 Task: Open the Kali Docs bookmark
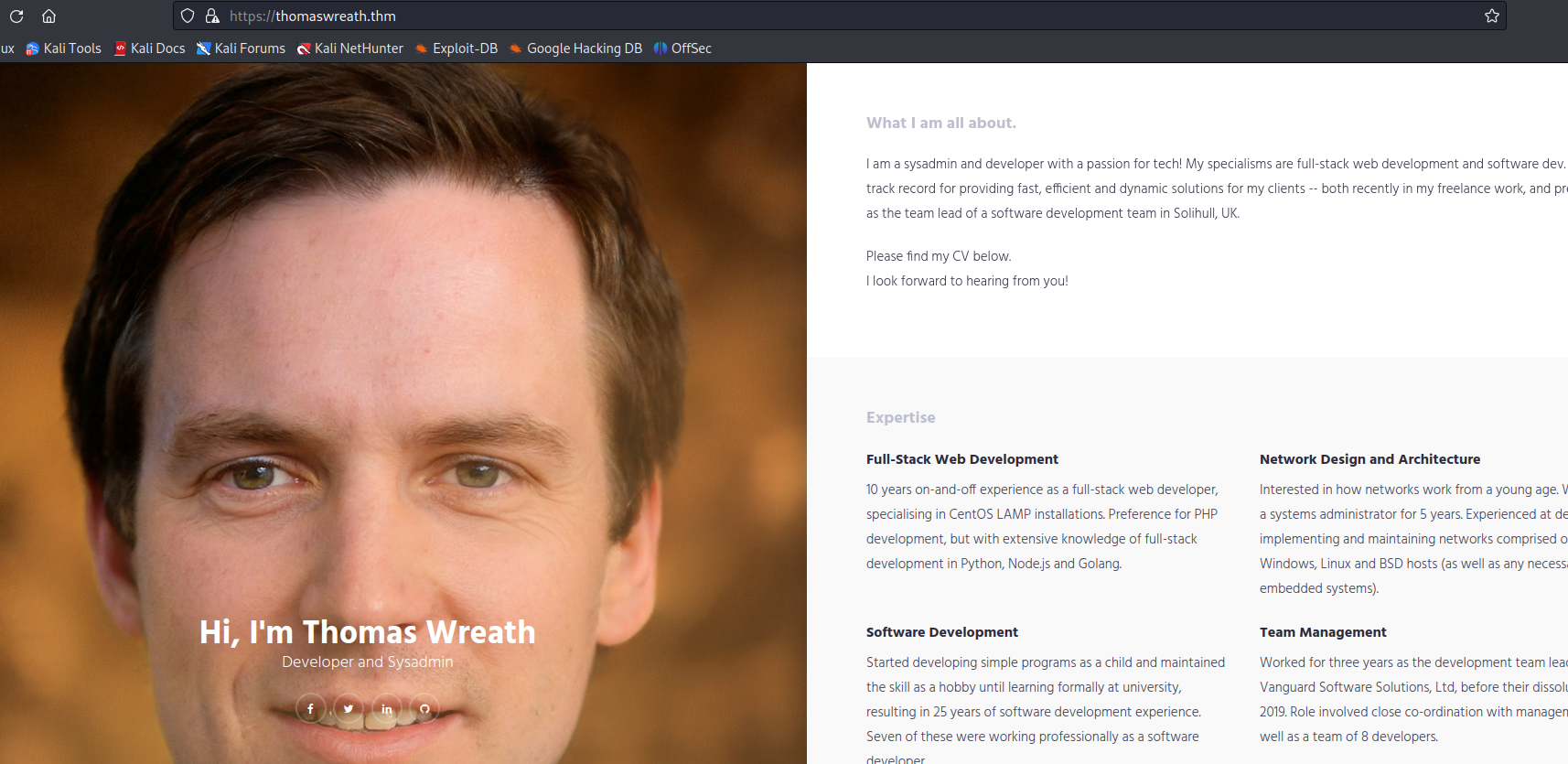tap(150, 48)
